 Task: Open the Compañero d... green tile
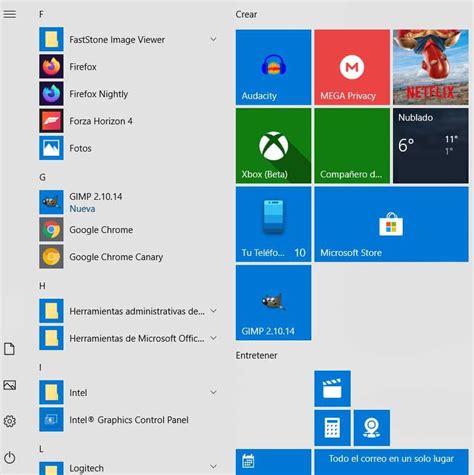click(352, 146)
